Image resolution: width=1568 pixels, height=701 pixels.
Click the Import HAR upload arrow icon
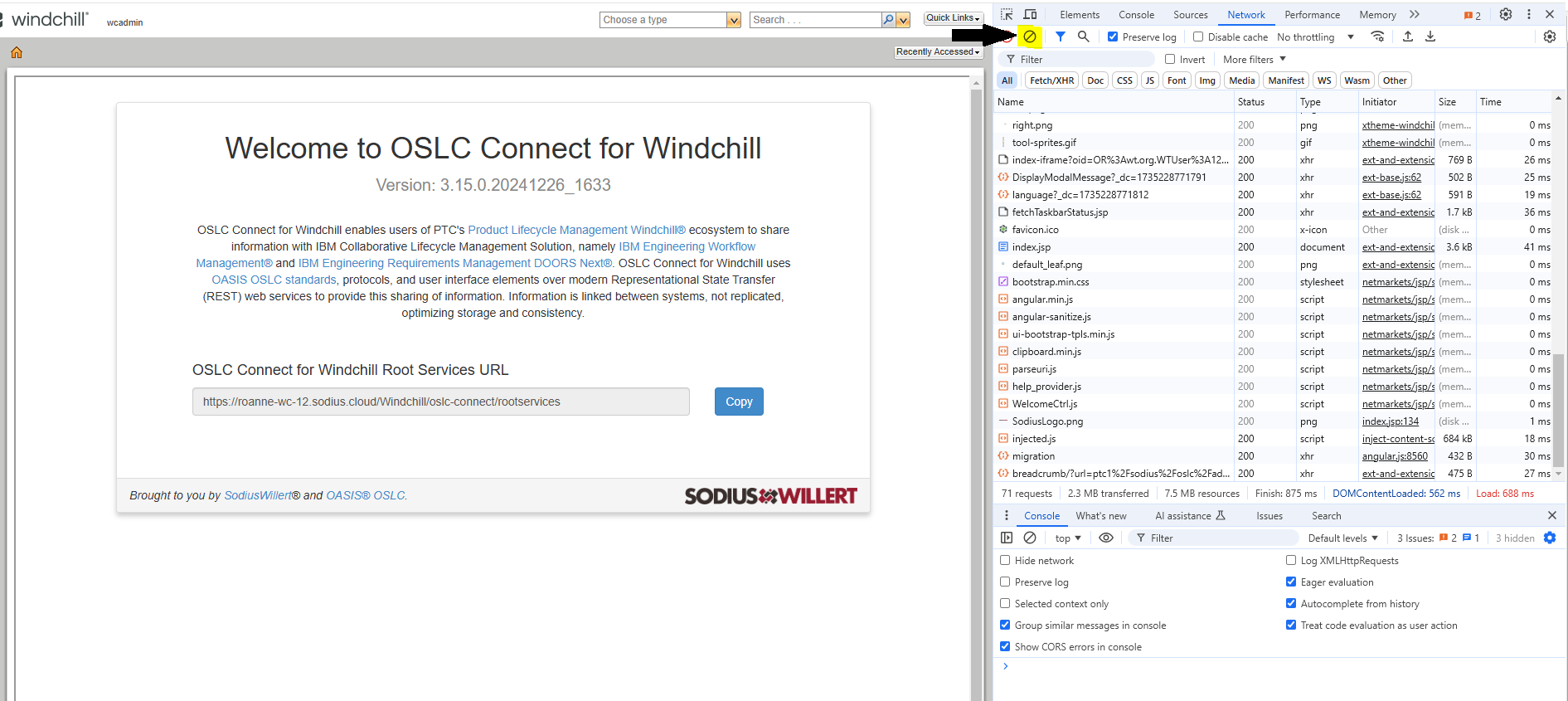coord(1408,37)
